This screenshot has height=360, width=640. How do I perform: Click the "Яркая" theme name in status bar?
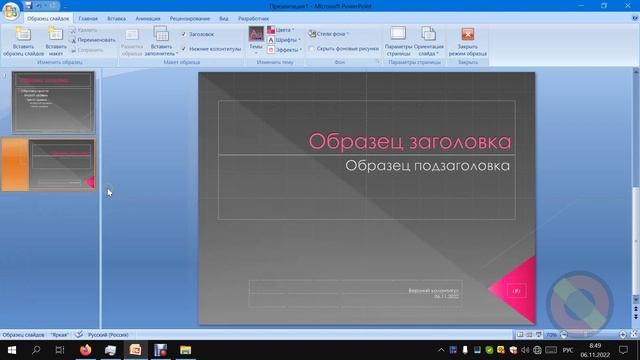tap(60, 335)
